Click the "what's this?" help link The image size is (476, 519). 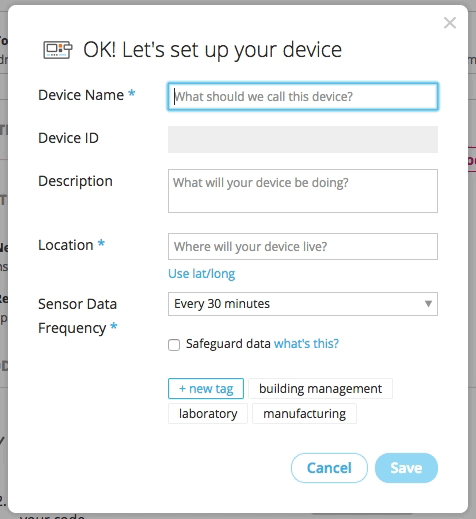coord(306,343)
